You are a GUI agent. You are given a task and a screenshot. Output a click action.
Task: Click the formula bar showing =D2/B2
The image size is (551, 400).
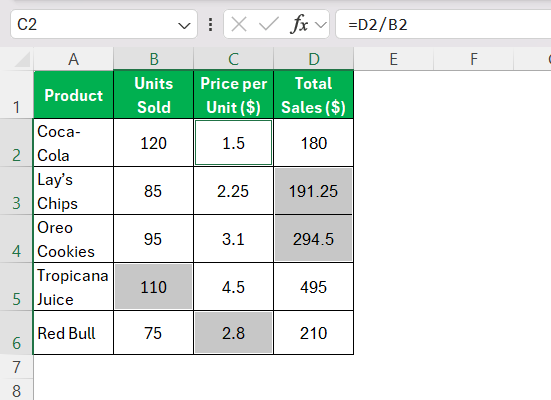point(443,25)
